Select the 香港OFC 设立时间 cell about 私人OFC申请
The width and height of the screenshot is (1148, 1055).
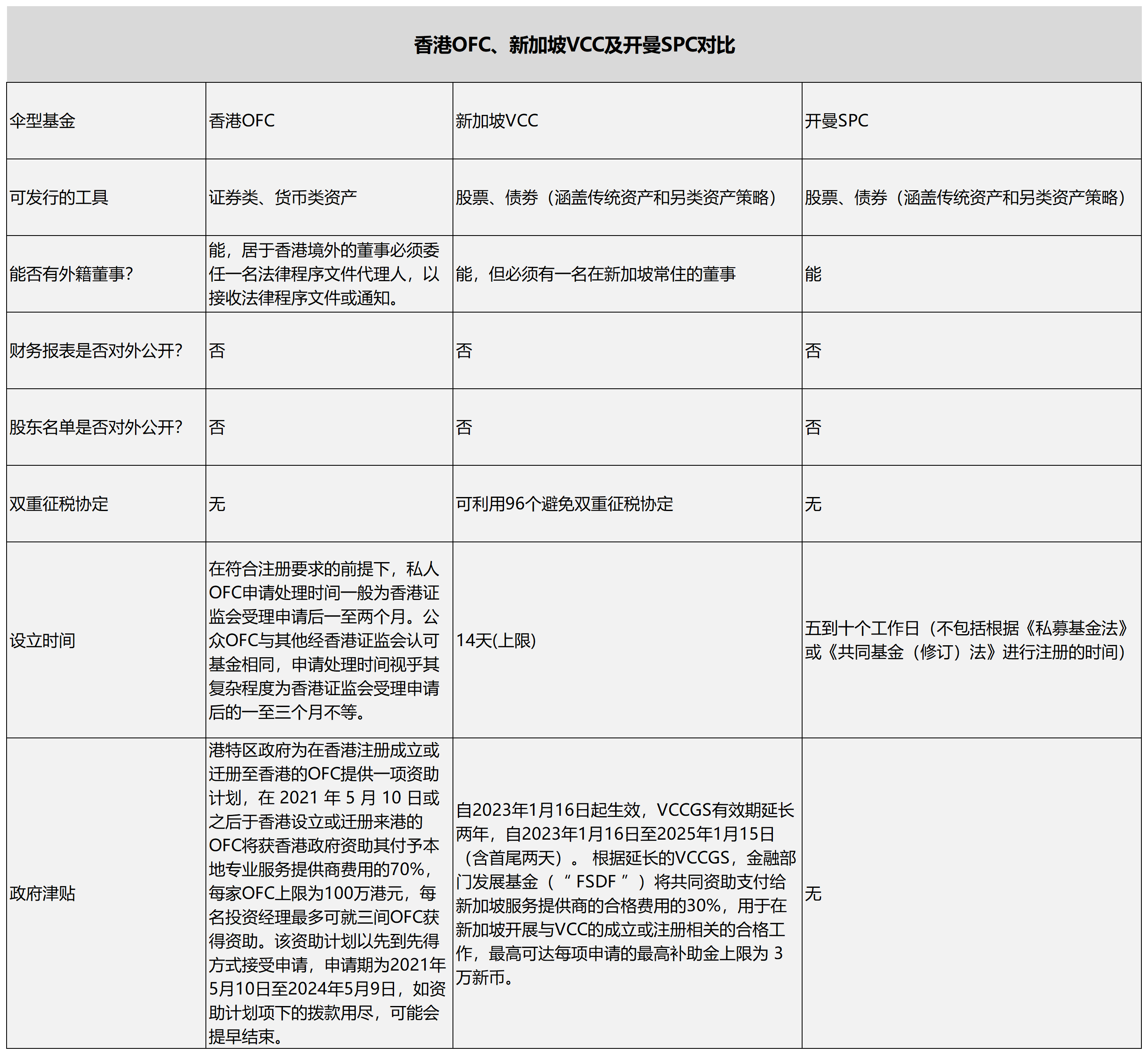tap(329, 640)
